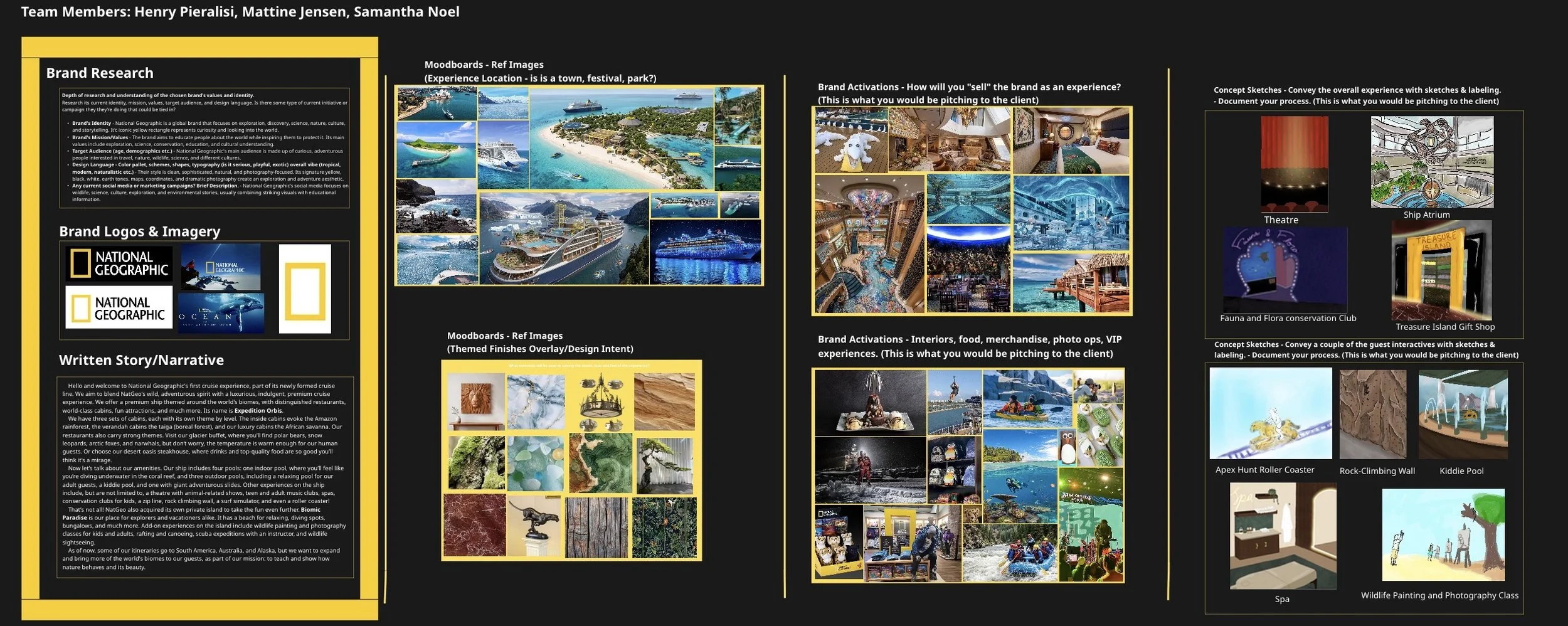Click the scuba diver underwater photo

(x=1020, y=476)
